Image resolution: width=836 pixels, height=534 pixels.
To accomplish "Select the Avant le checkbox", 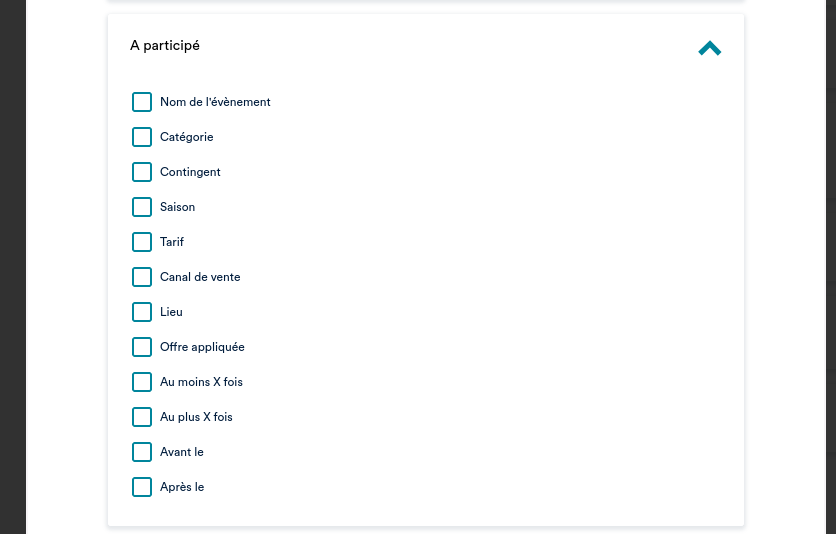I will (142, 452).
